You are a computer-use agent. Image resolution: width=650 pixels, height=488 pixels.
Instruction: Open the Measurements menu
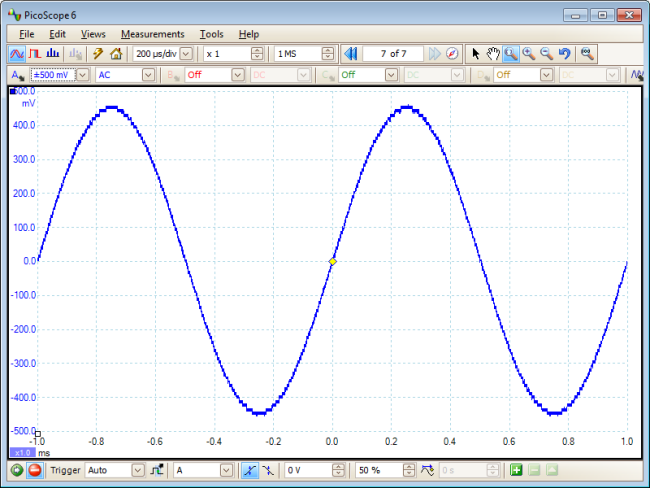(152, 34)
